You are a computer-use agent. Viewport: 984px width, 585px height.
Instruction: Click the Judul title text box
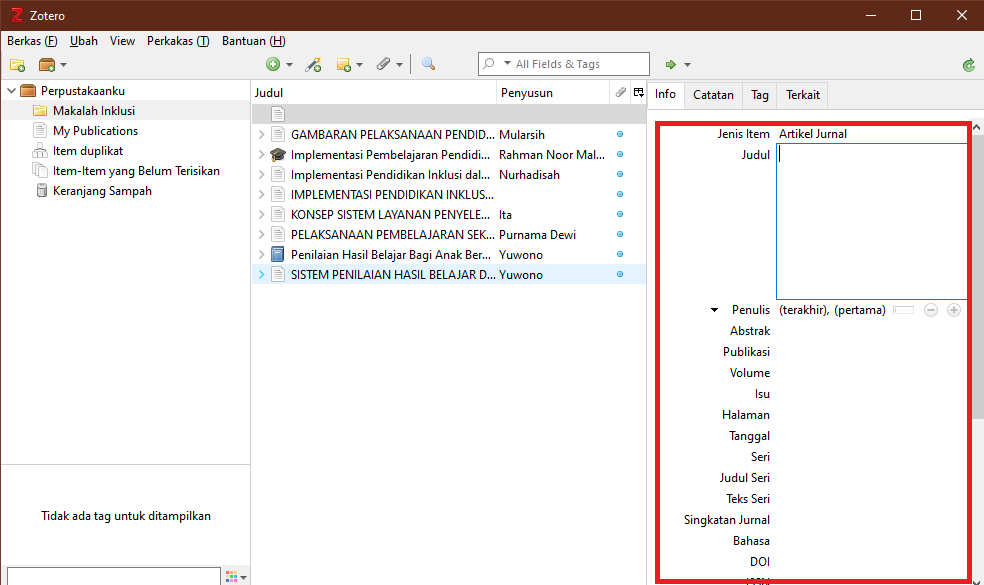[871, 222]
